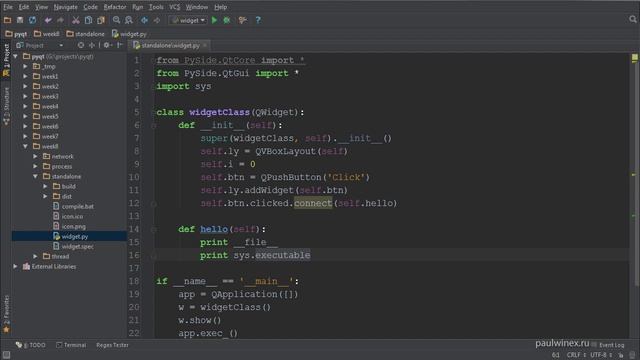Collapse the standalone folder arrow
Viewport: 640px width, 360px height.
tap(36, 176)
